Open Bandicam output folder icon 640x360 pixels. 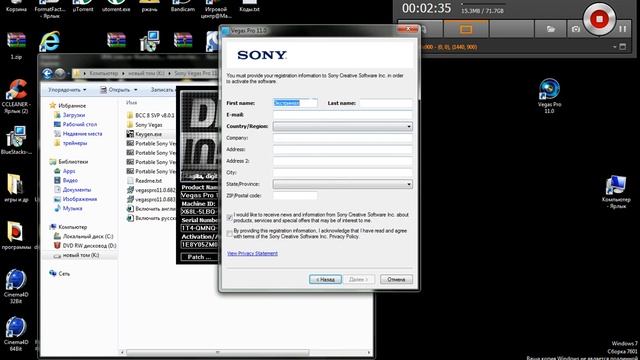coord(551,29)
